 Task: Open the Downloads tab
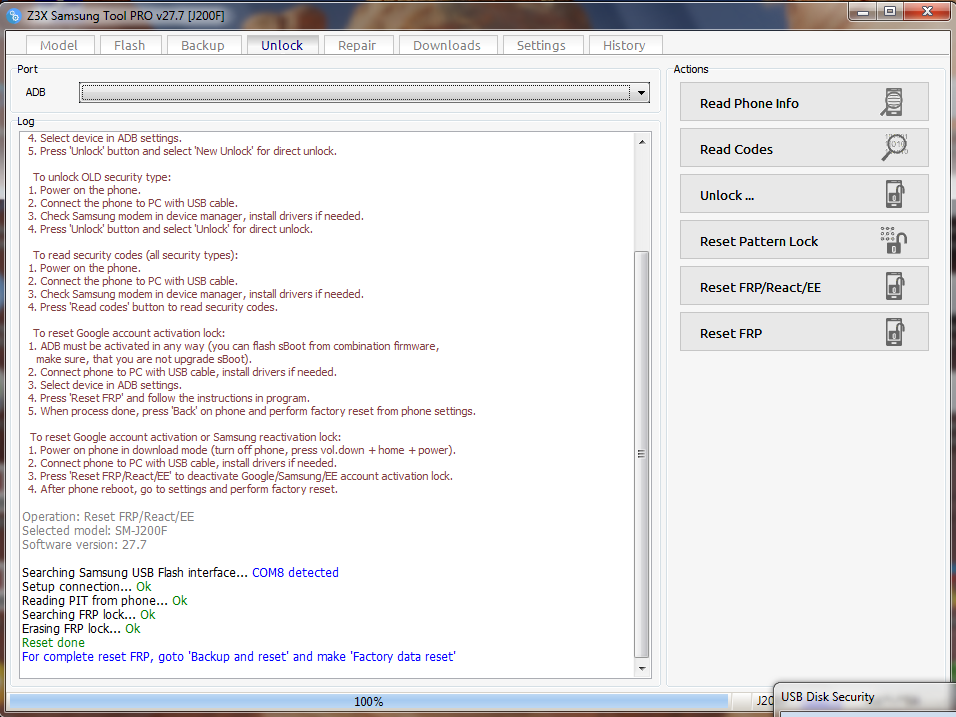[448, 45]
